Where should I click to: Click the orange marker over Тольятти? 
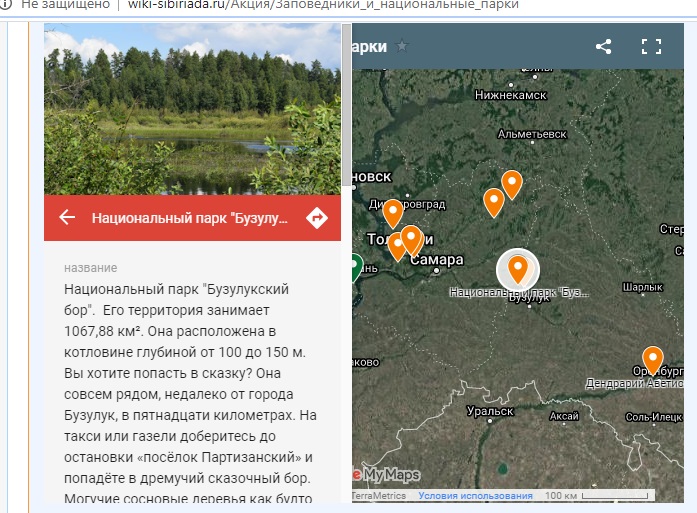(411, 240)
